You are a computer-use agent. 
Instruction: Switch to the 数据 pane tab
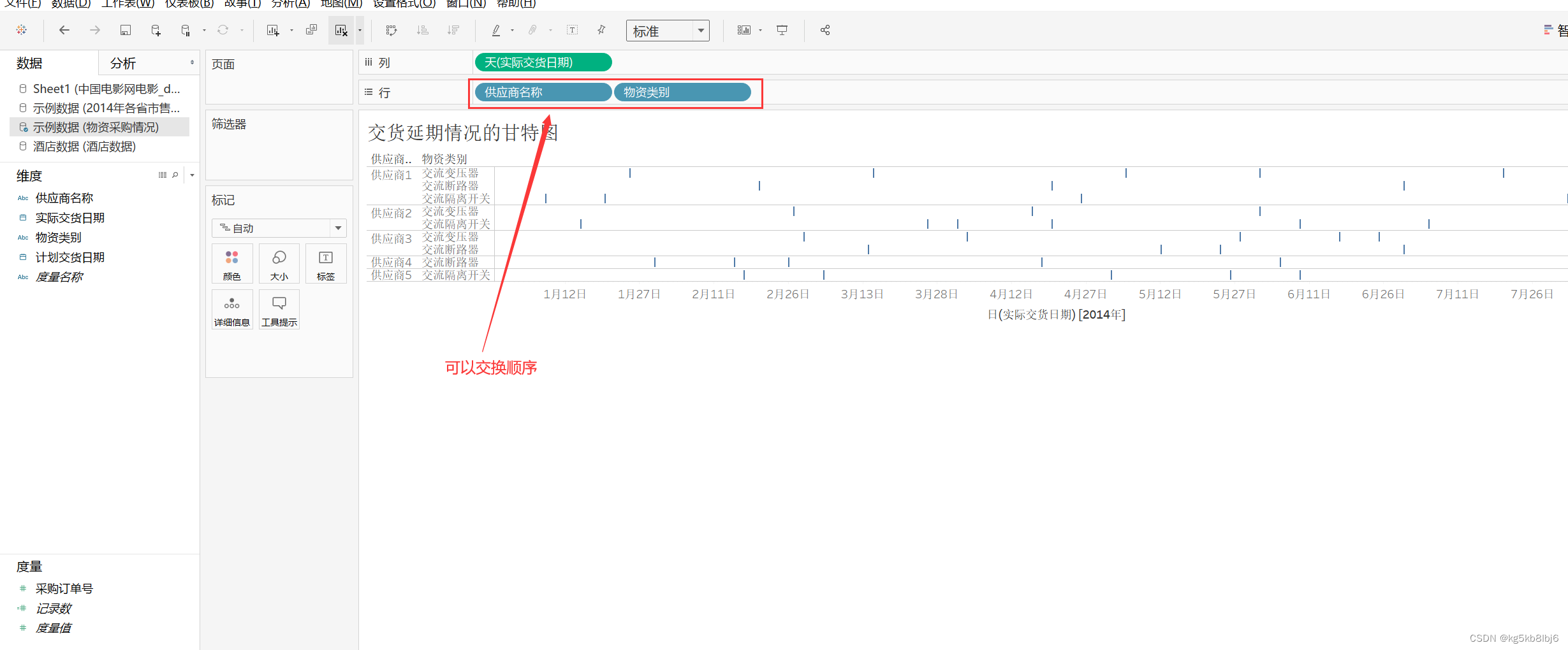coord(30,63)
